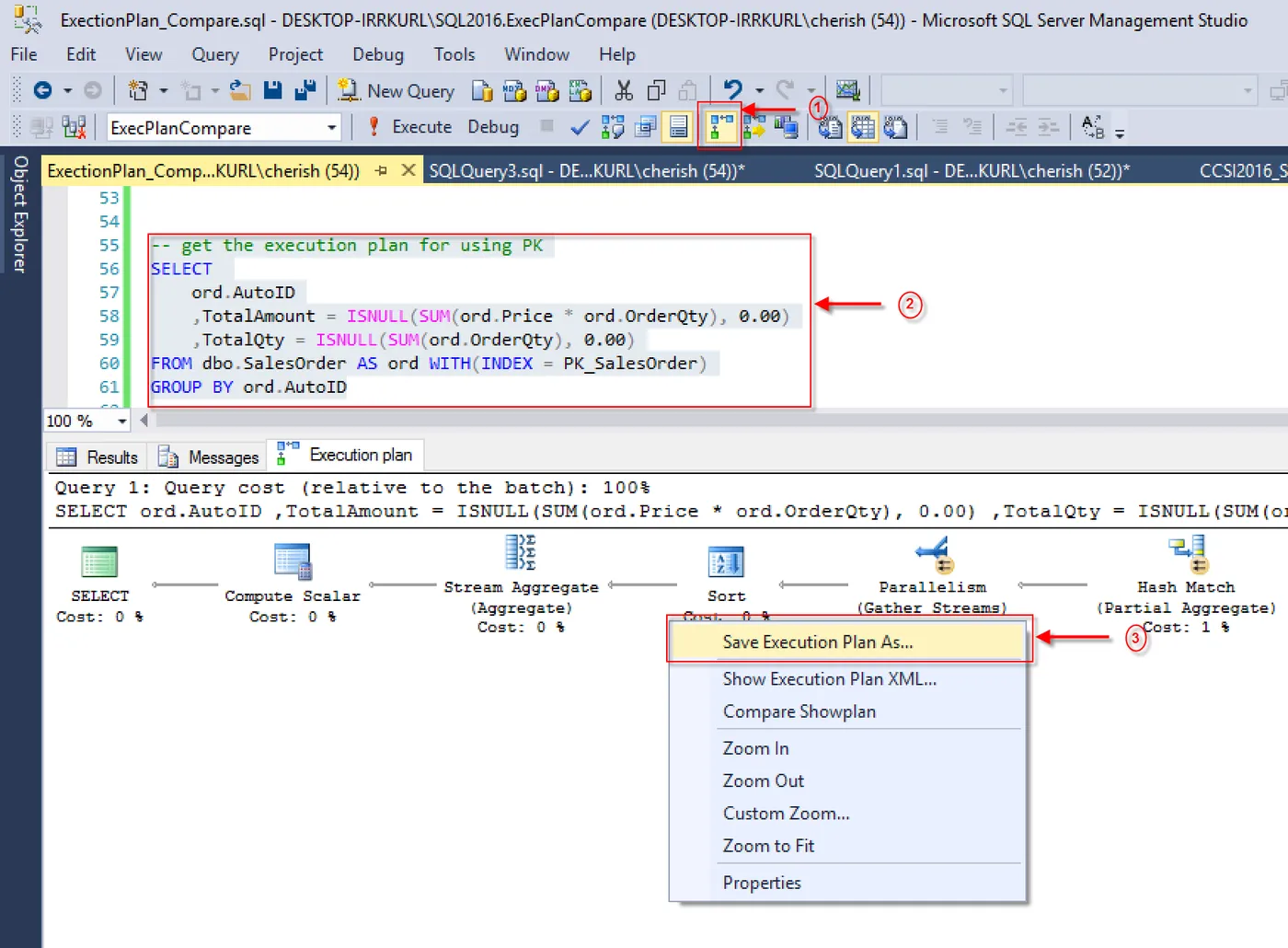1288x948 pixels.
Task: Click the Debug toolbar button
Action: pyautogui.click(x=493, y=127)
